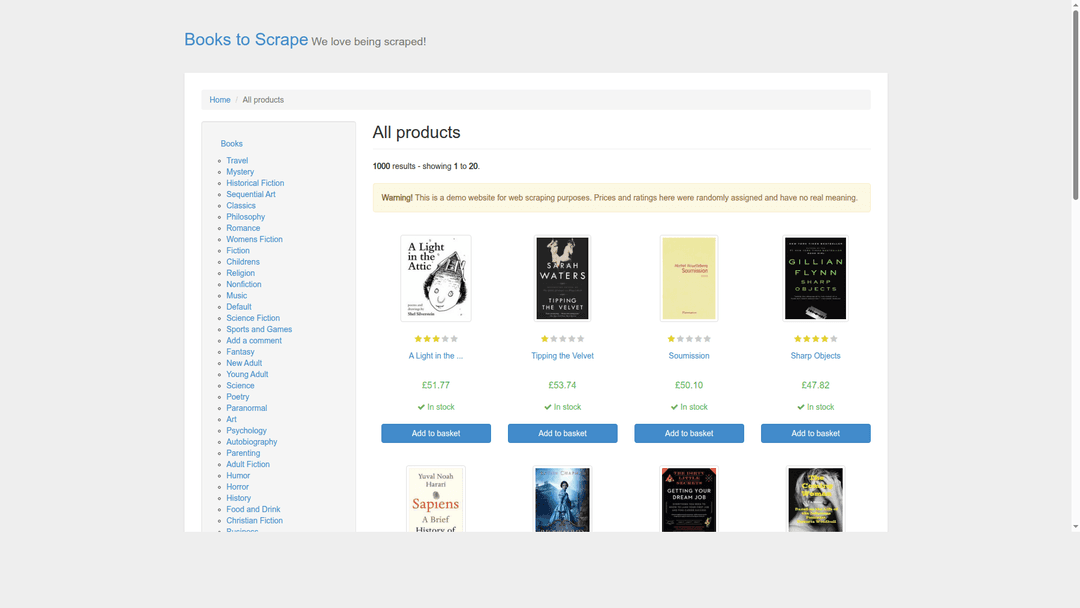Viewport: 1080px width, 608px height.
Task: Click In stock checkmark under £47.82
Action: pos(801,407)
